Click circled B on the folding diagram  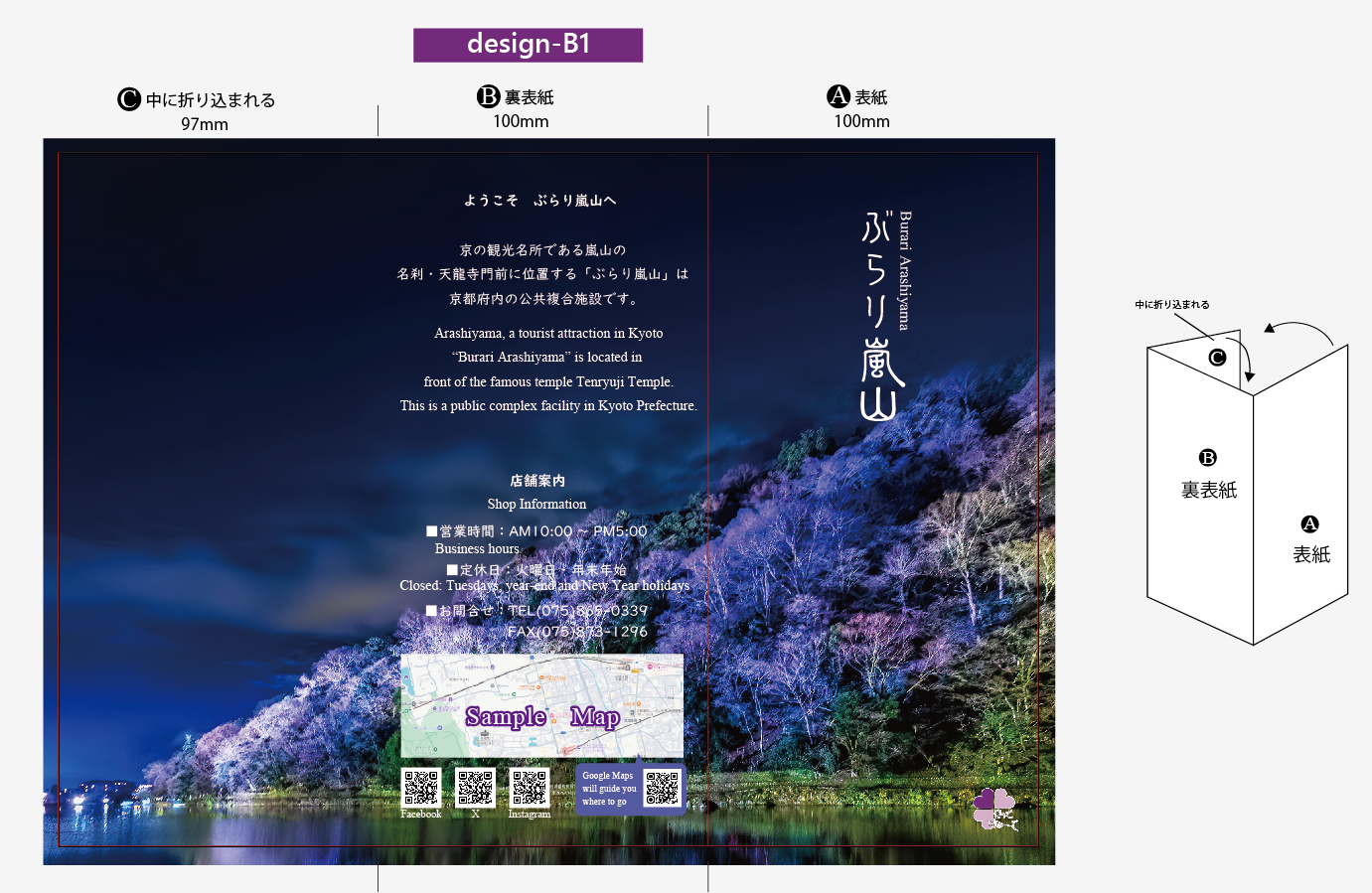pos(1208,458)
